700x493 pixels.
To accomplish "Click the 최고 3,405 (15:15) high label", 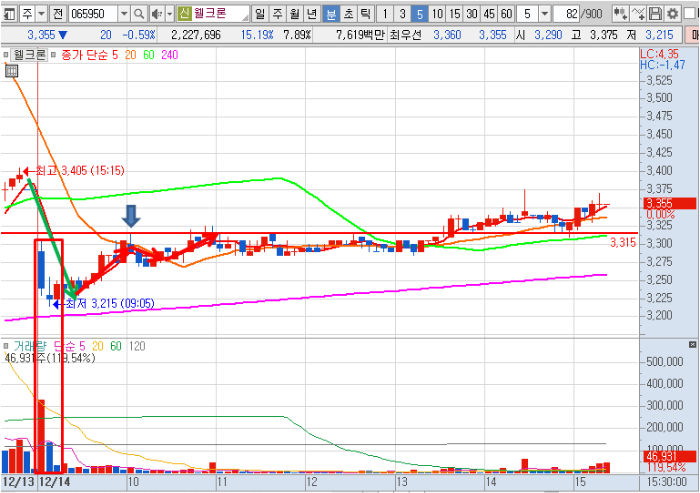I will [80, 171].
